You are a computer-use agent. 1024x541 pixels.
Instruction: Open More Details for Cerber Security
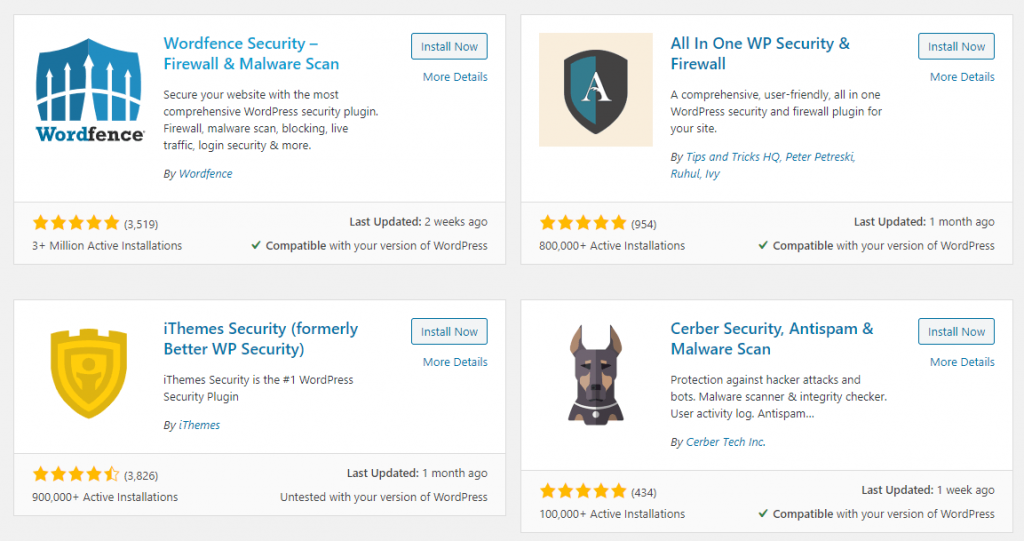(x=962, y=362)
